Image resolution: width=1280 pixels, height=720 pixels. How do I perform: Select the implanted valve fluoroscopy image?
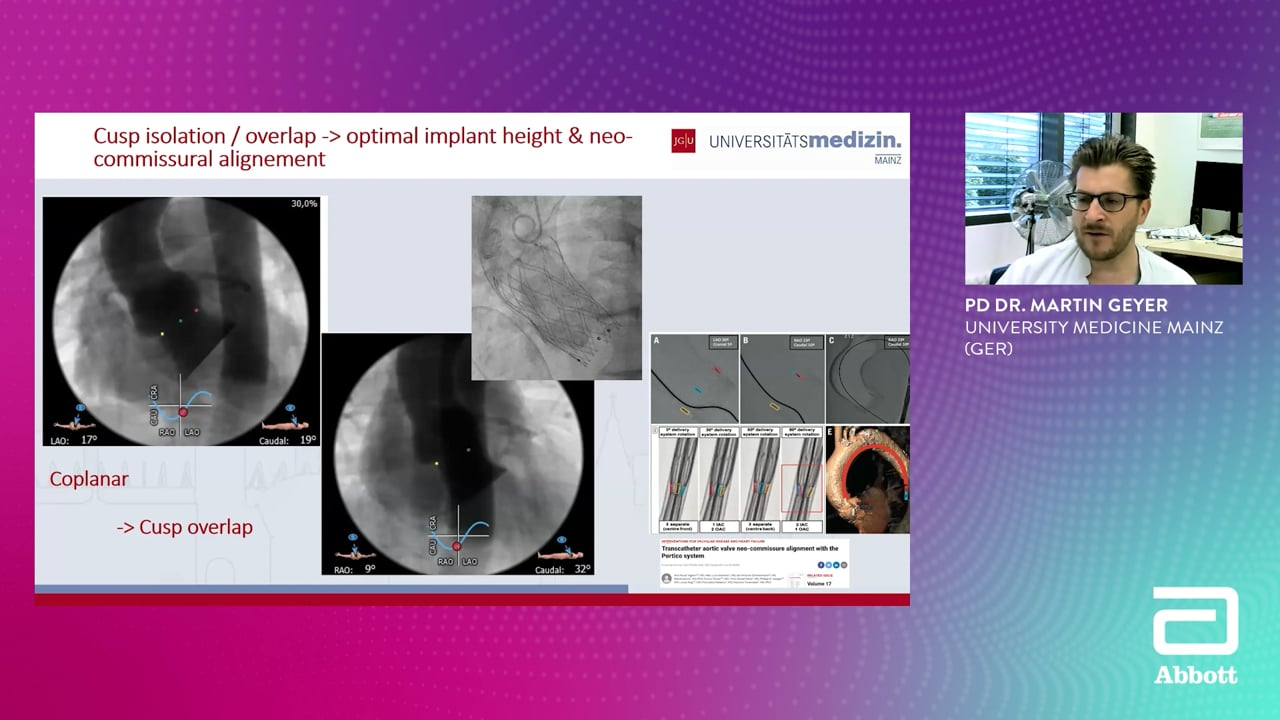[x=556, y=287]
